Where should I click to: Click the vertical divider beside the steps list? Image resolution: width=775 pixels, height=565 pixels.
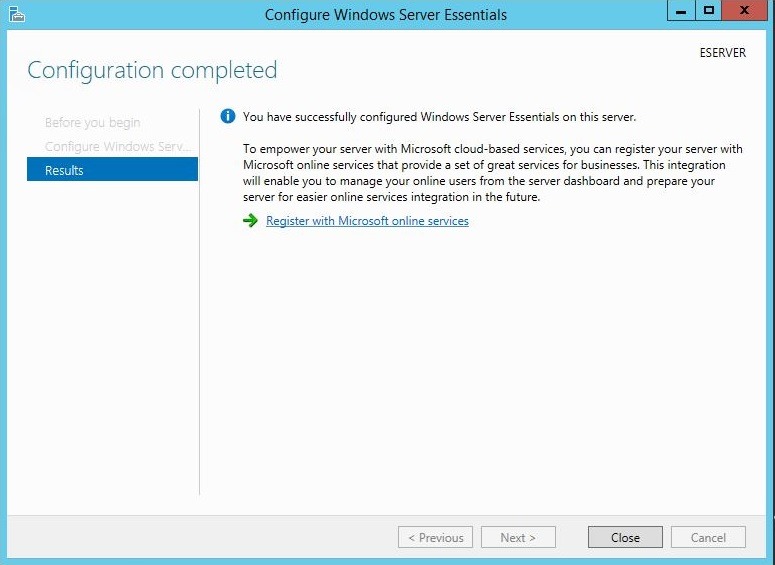(200, 300)
